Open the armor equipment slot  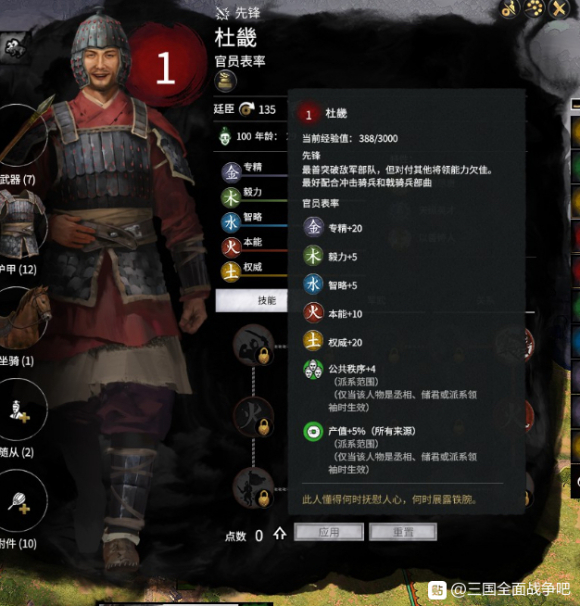(22, 225)
